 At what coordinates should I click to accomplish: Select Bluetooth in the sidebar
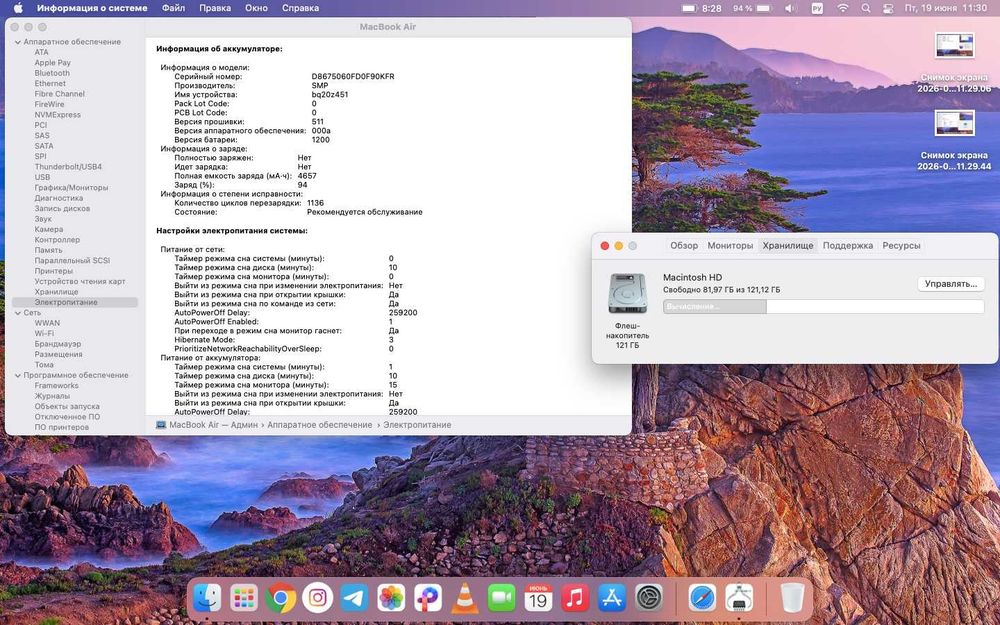click(52, 73)
